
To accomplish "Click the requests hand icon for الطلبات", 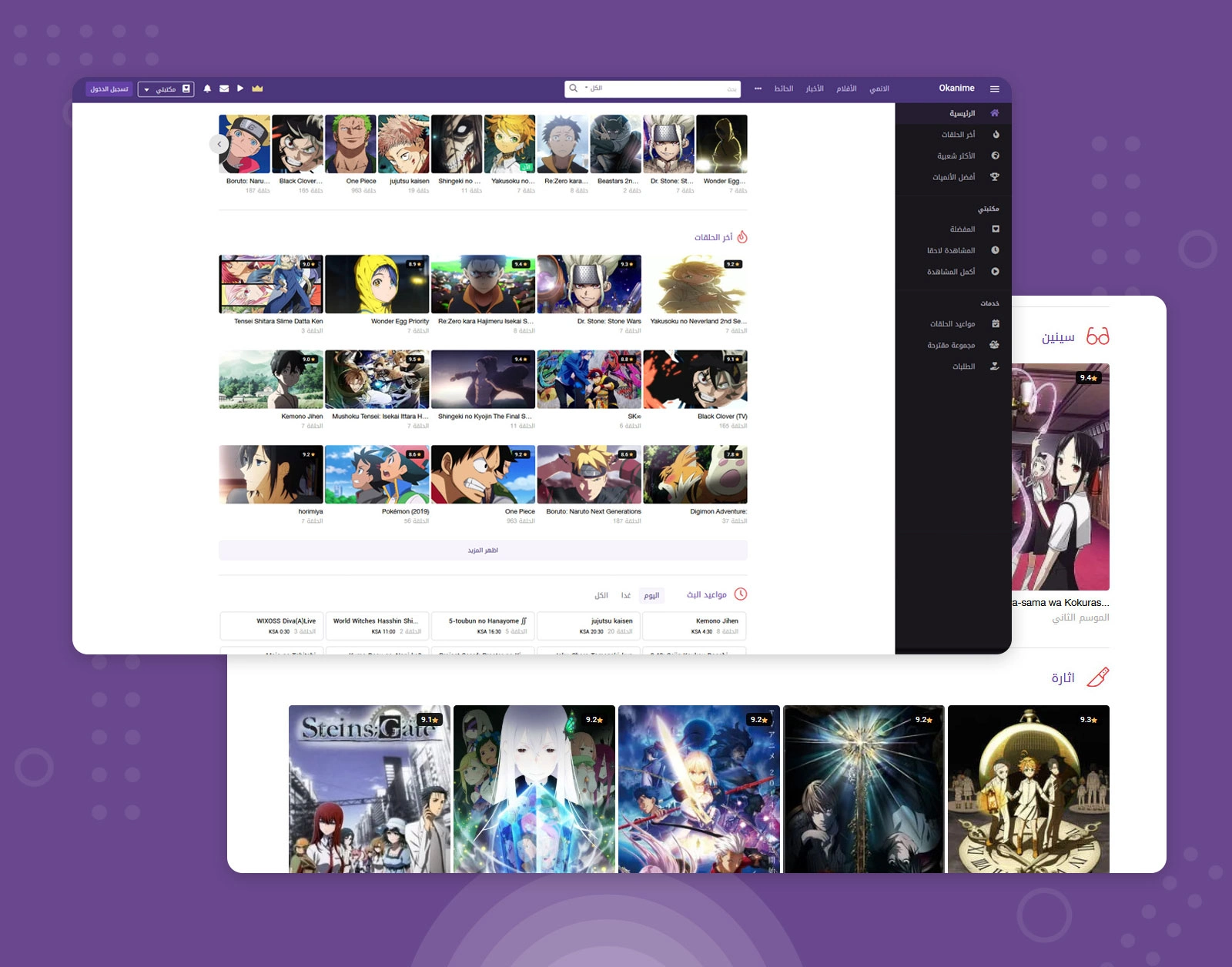I will [x=995, y=366].
